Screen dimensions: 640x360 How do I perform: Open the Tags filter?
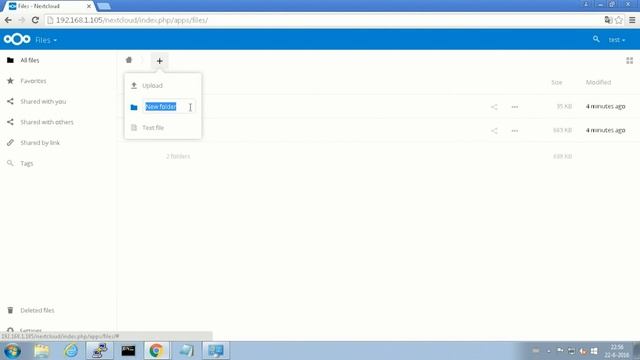(27, 163)
